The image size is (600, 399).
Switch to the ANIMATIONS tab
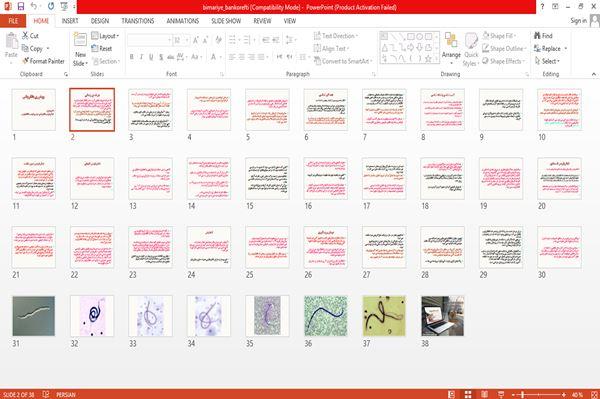tap(183, 21)
